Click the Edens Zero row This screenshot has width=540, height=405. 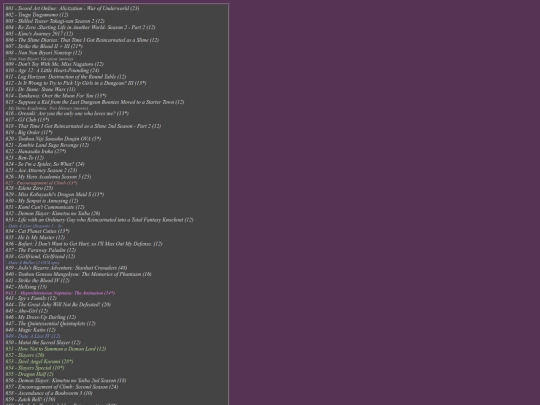tap(29, 188)
